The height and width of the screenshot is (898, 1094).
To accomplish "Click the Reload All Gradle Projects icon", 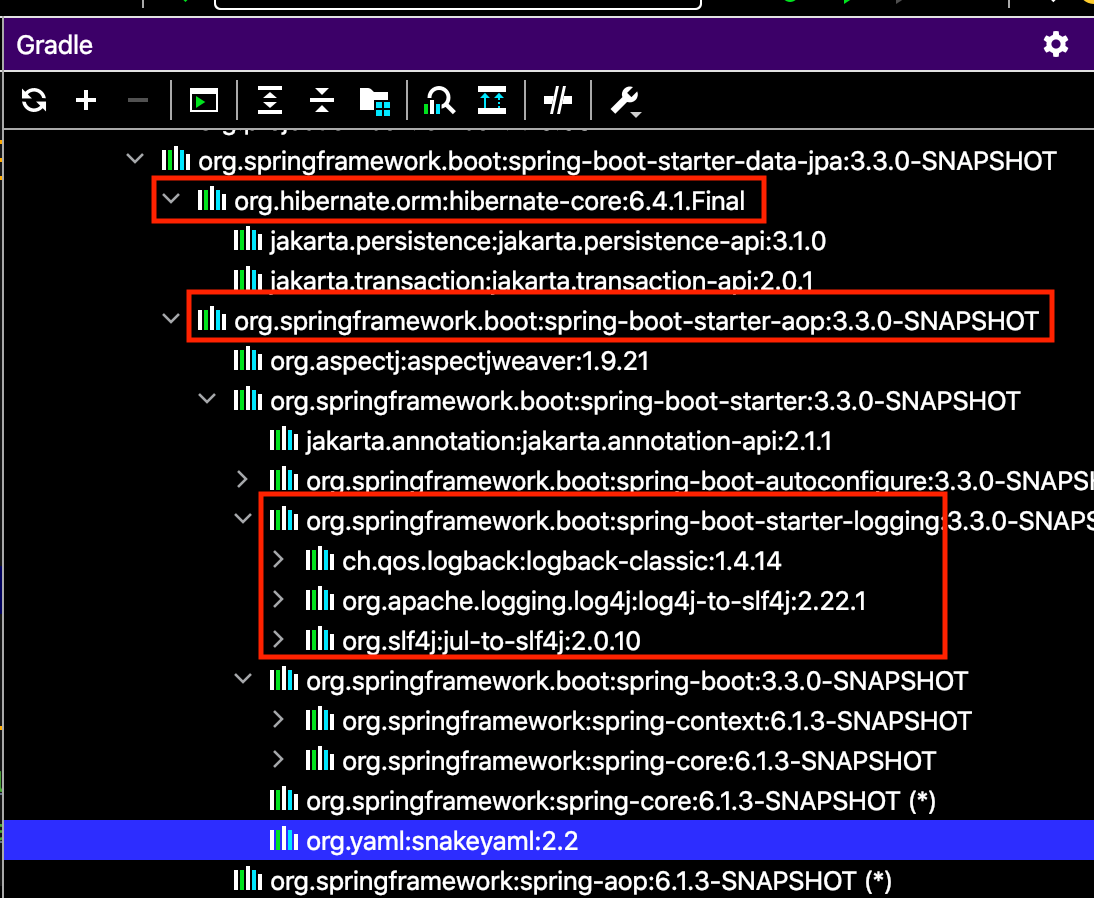I will pyautogui.click(x=34, y=100).
